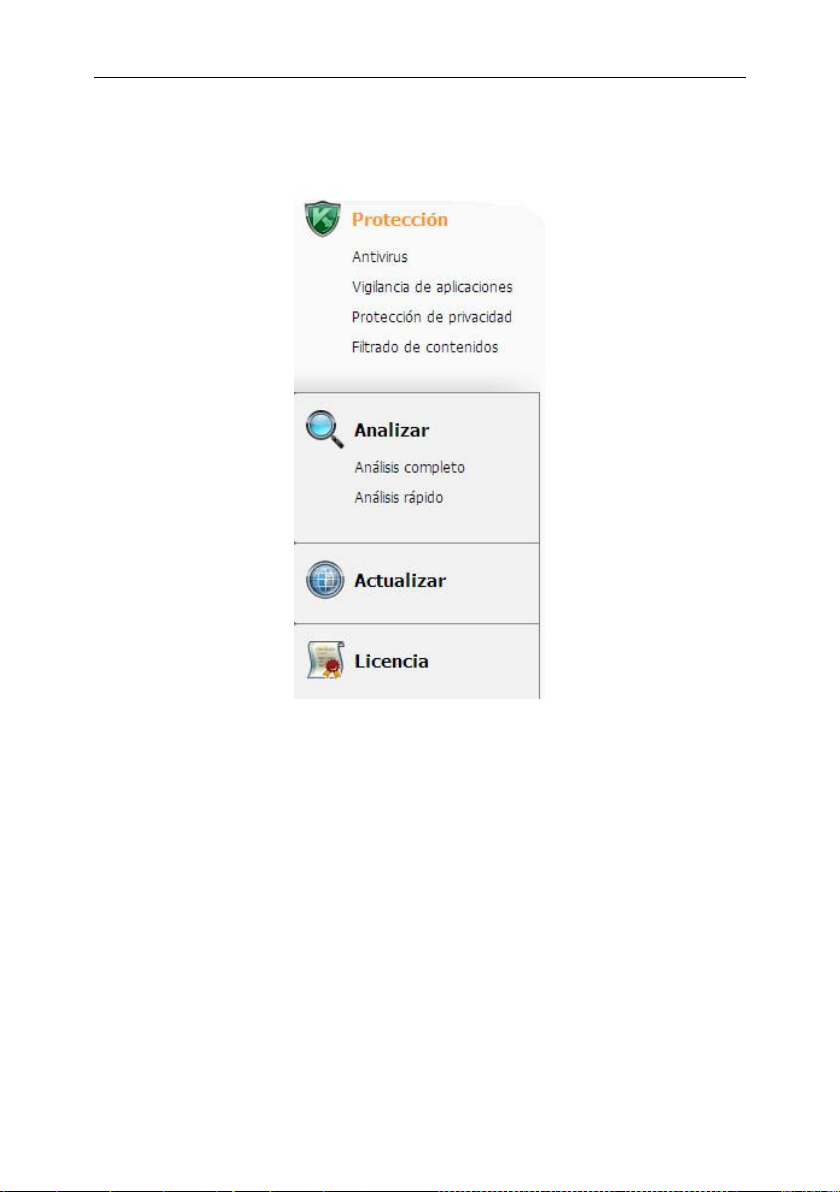This screenshot has width=840, height=1192.
Task: Select the Actualizar heading text
Action: click(x=400, y=581)
